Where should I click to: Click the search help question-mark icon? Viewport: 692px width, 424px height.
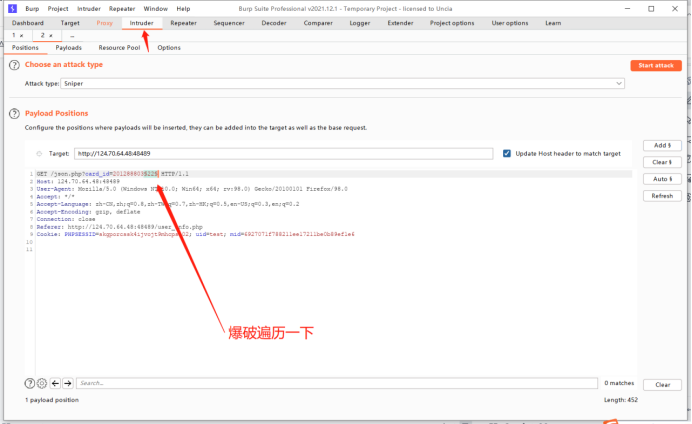(x=30, y=383)
